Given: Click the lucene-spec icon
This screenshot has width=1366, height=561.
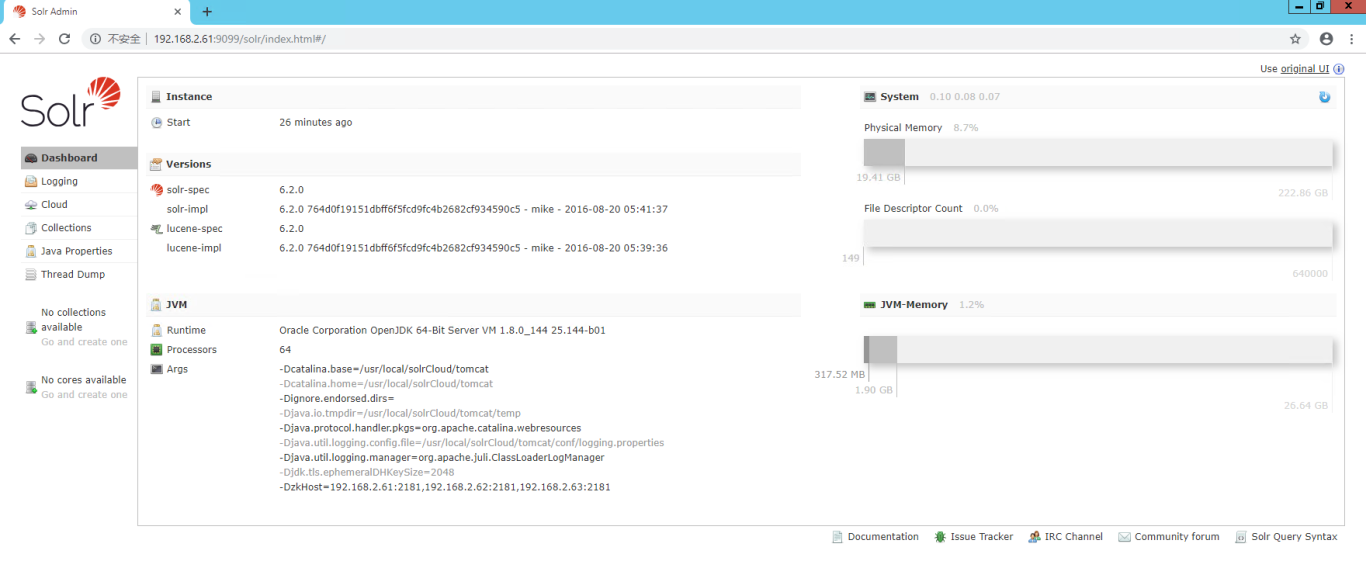Looking at the screenshot, I should [x=156, y=229].
